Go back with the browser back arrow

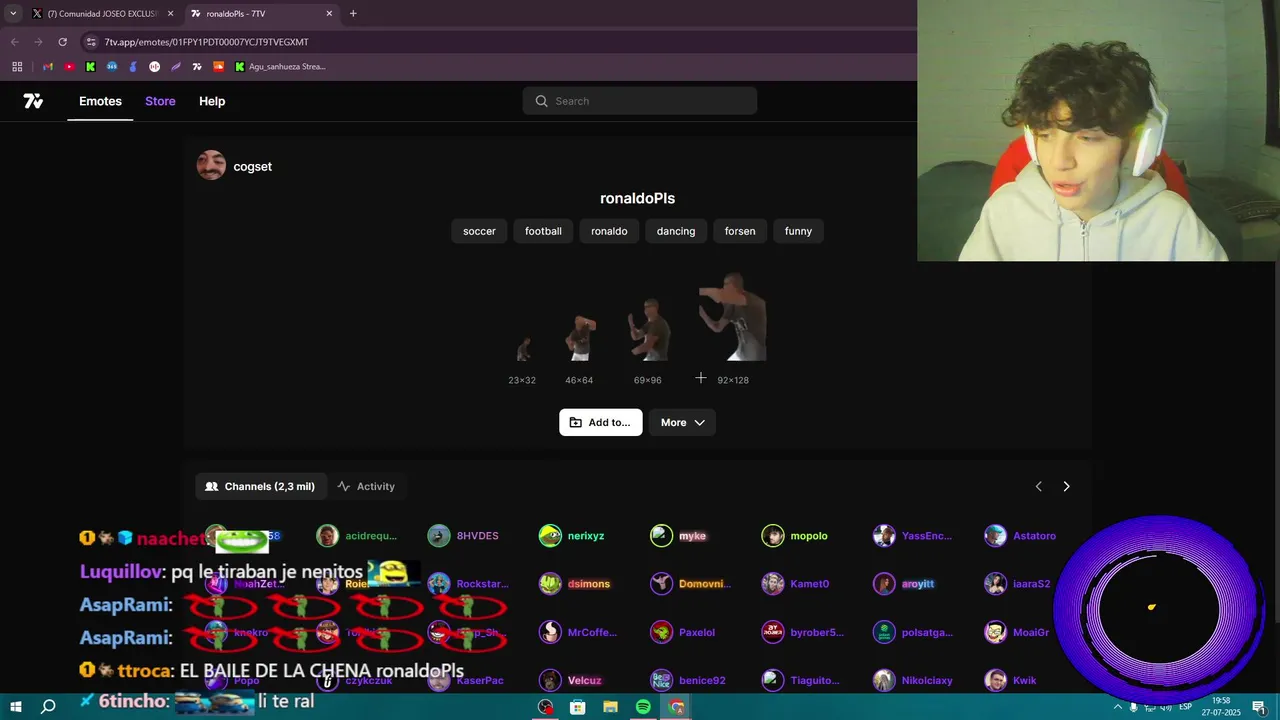14,42
